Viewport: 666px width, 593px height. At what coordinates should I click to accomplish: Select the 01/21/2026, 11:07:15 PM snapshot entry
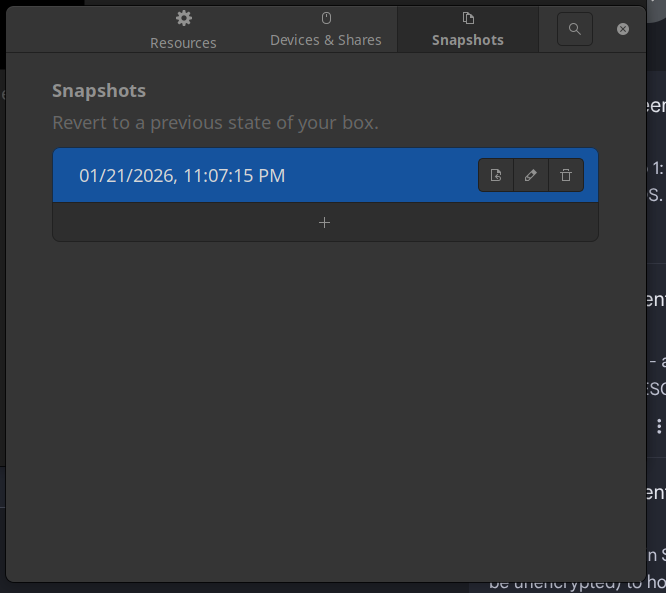click(x=182, y=176)
